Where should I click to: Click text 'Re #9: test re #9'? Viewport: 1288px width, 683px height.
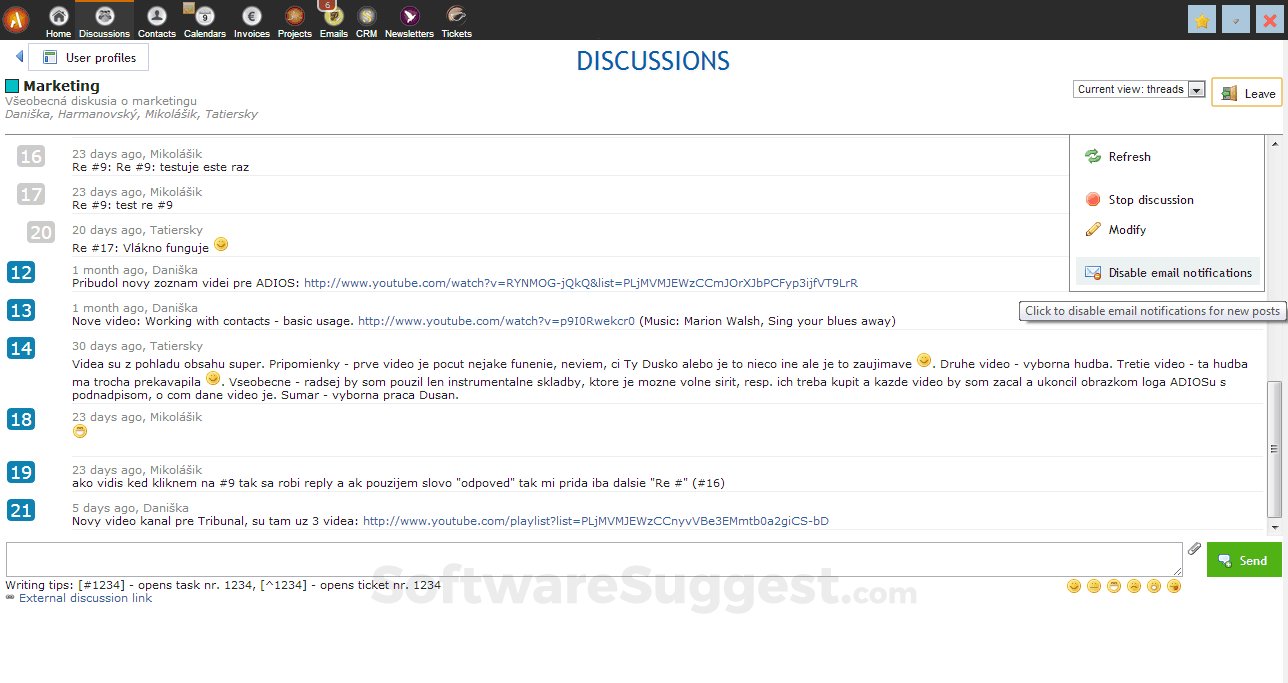coord(122,205)
